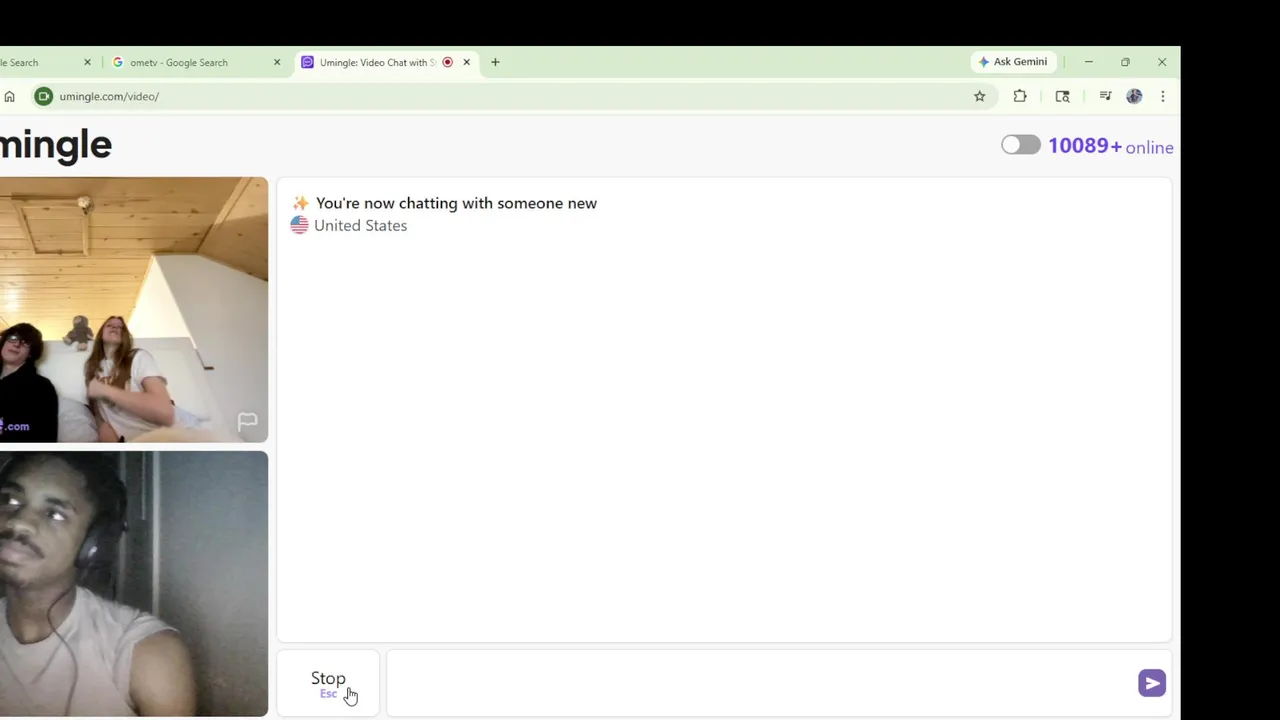Open the Chrome profile avatar
The height and width of the screenshot is (720, 1280).
pyautogui.click(x=1134, y=96)
